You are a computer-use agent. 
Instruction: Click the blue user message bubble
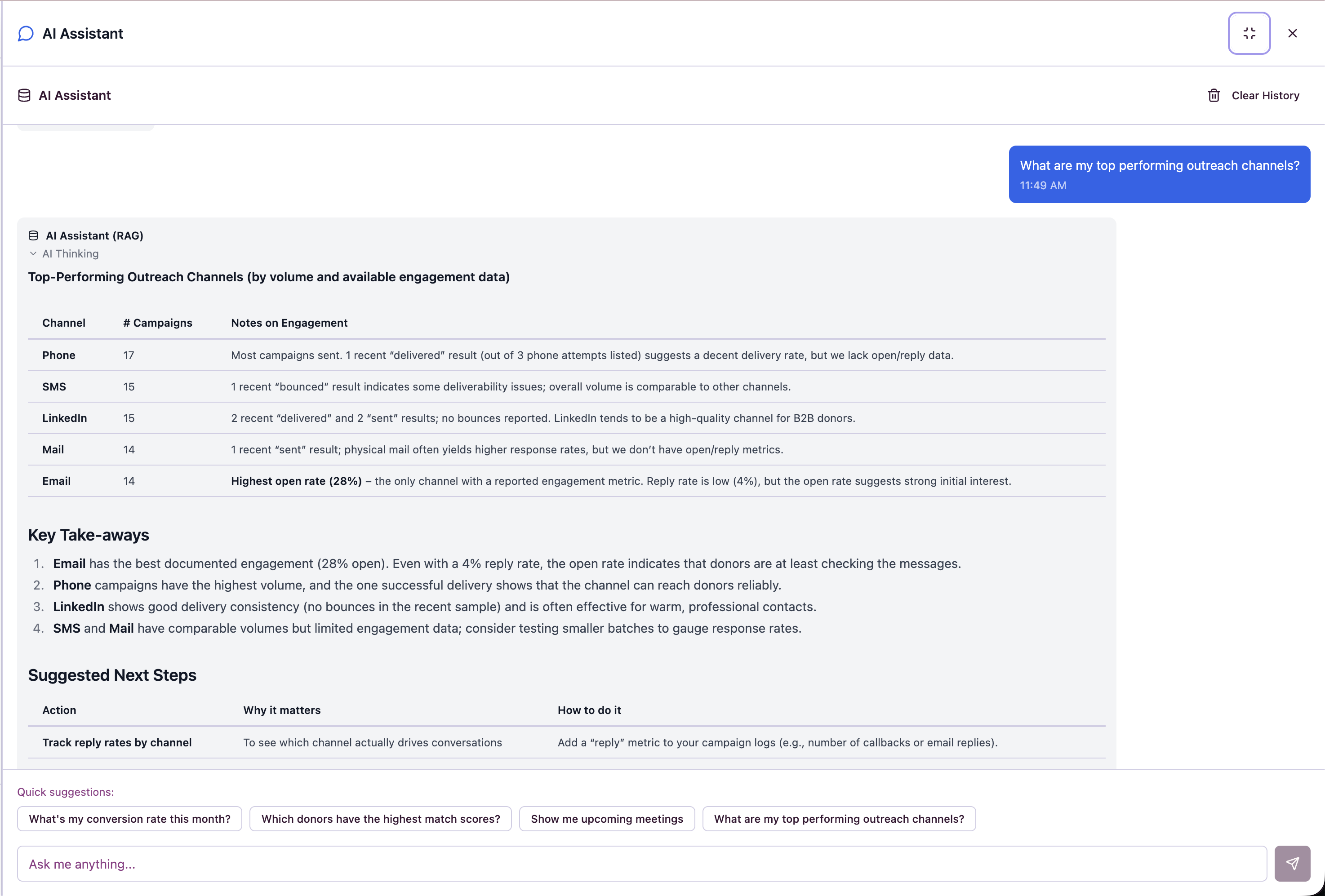point(1159,174)
